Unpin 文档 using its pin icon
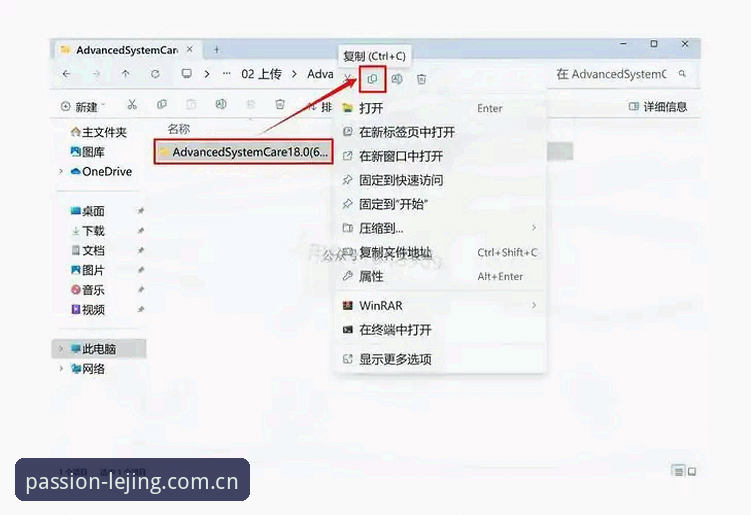The width and height of the screenshot is (751, 515). (141, 250)
